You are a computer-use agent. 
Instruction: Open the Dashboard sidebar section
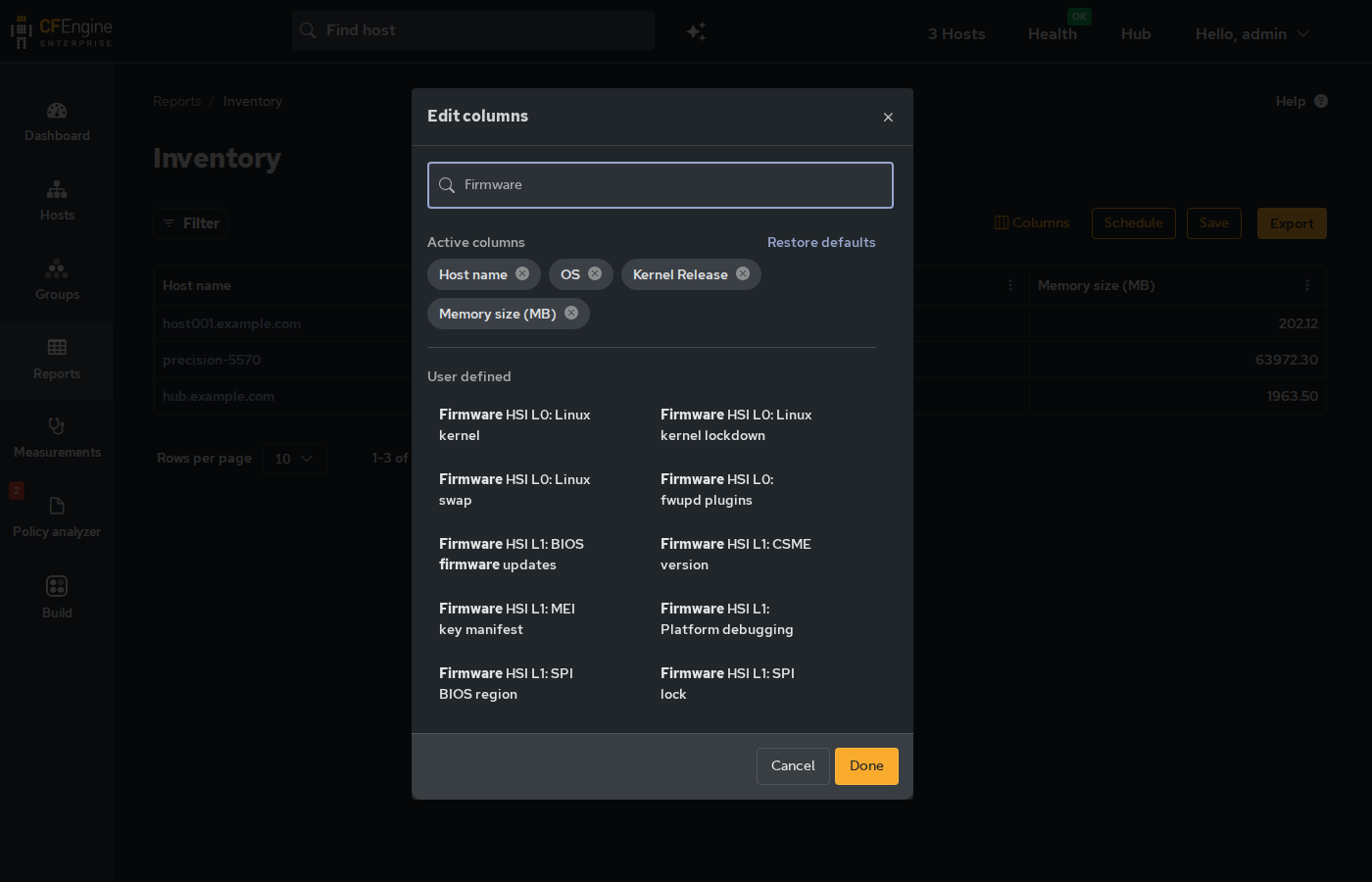point(57,122)
